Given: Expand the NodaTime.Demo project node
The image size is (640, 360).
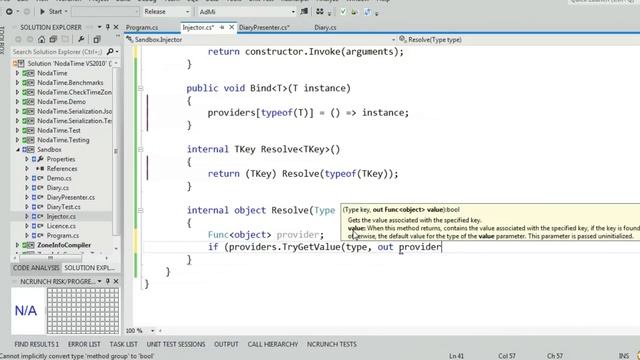Looking at the screenshot, I should (x=18, y=102).
